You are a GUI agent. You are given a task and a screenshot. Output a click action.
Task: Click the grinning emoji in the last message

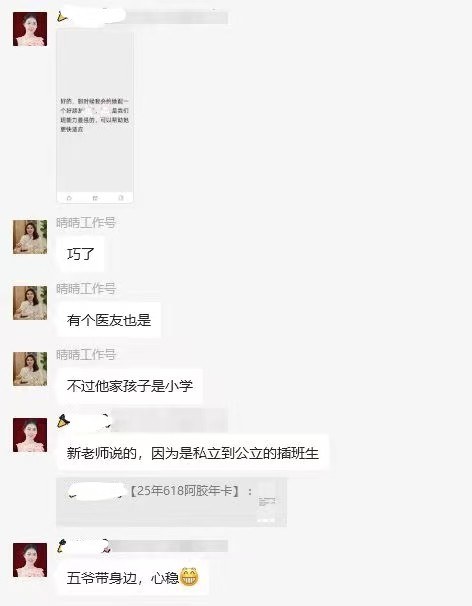(x=189, y=577)
